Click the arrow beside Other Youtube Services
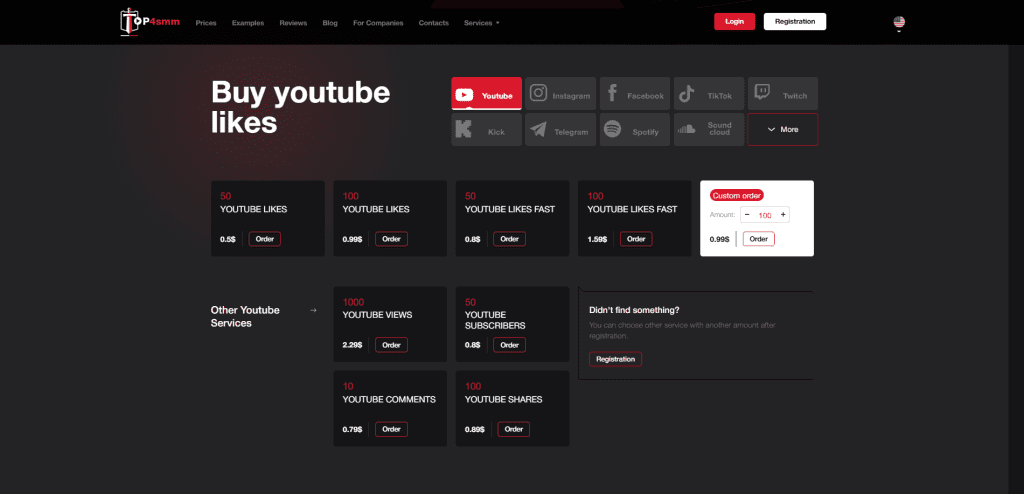1024x494 pixels. click(x=313, y=310)
